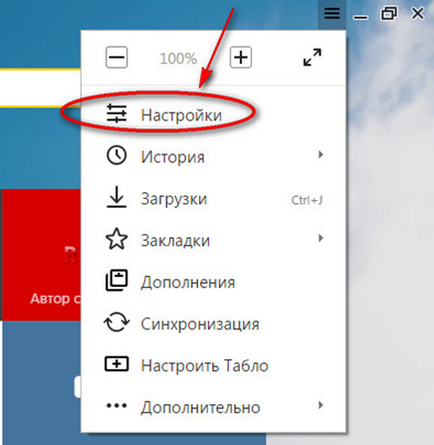Close the browser window
Screen dimensions: 434x445
[x=417, y=14]
